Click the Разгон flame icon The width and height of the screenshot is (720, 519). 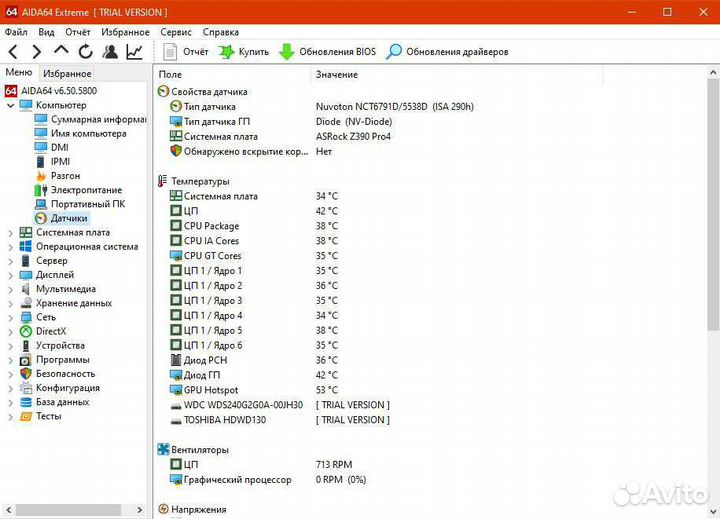click(41, 176)
